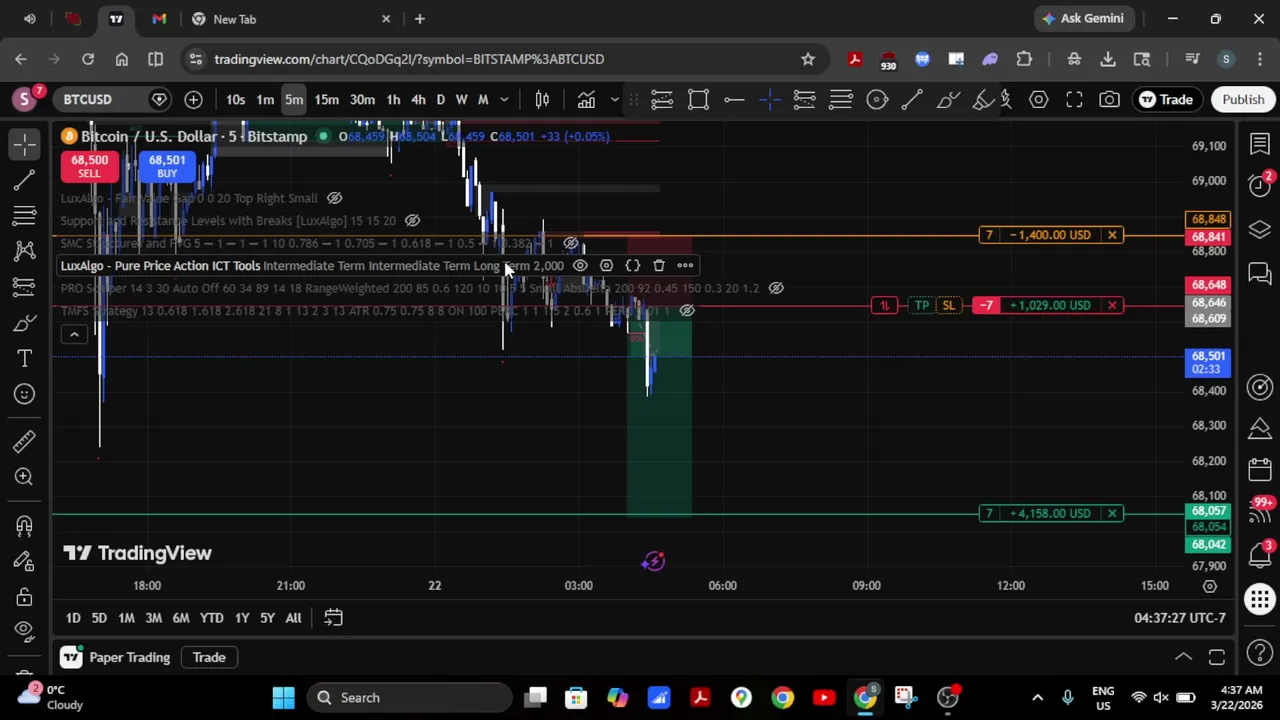Toggle hide all drawings eye in sidebar

(25, 630)
